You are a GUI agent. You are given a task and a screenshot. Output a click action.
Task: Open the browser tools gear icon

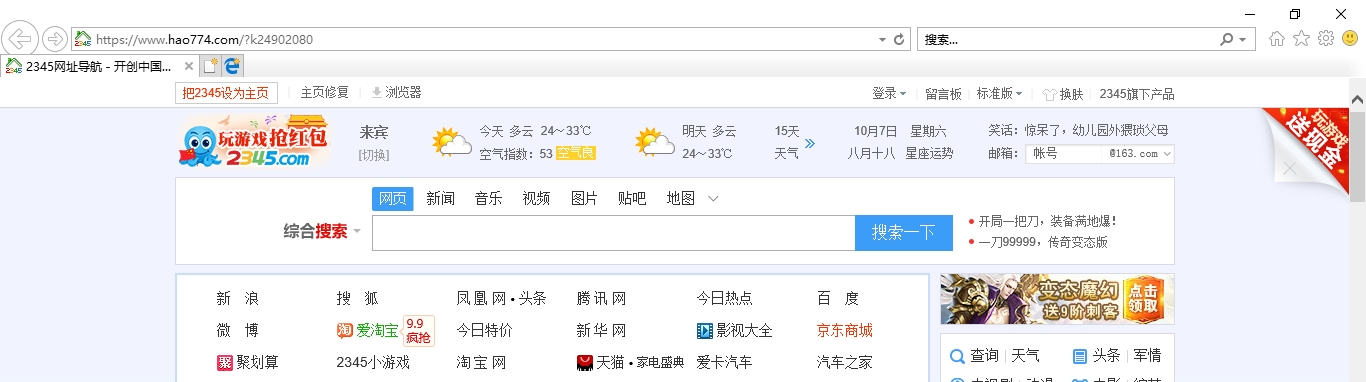1326,39
